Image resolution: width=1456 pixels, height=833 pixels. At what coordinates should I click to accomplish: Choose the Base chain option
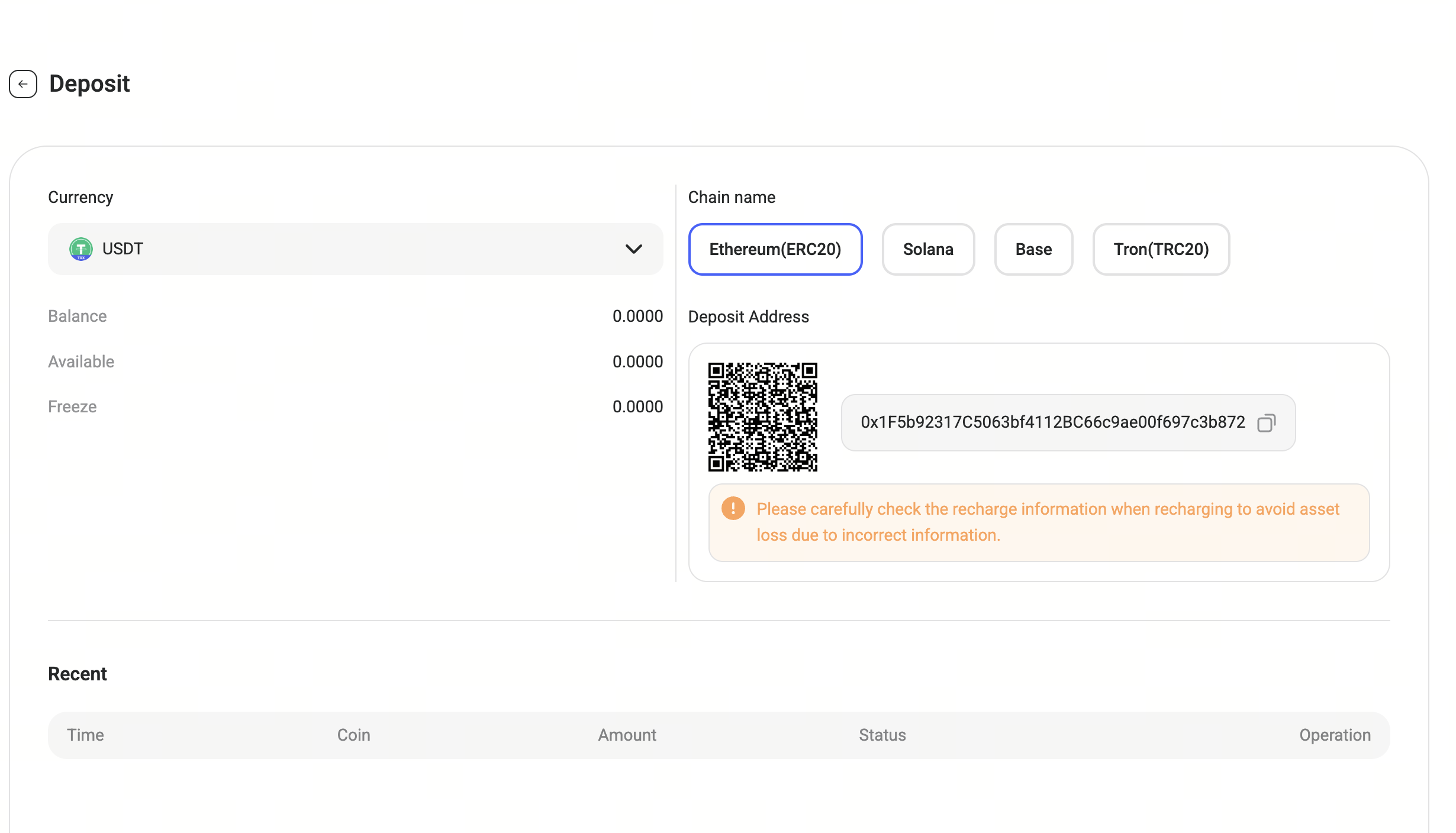point(1033,249)
